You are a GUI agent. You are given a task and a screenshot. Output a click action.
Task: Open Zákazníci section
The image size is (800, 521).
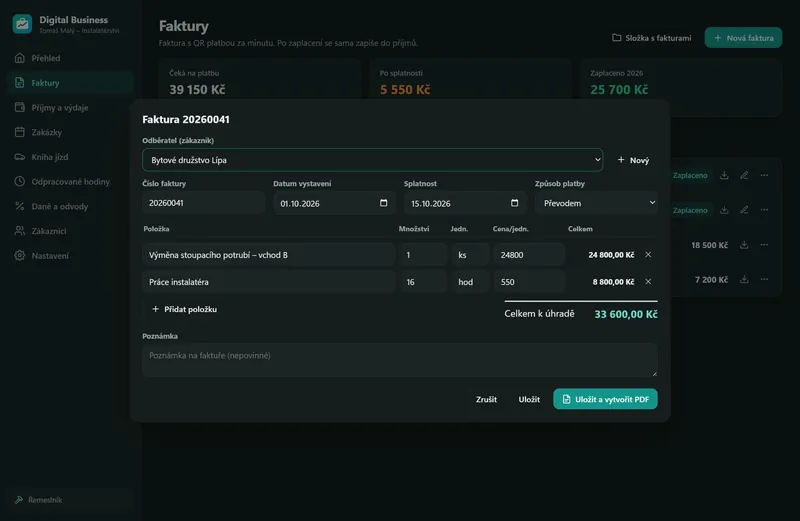tap(70, 231)
